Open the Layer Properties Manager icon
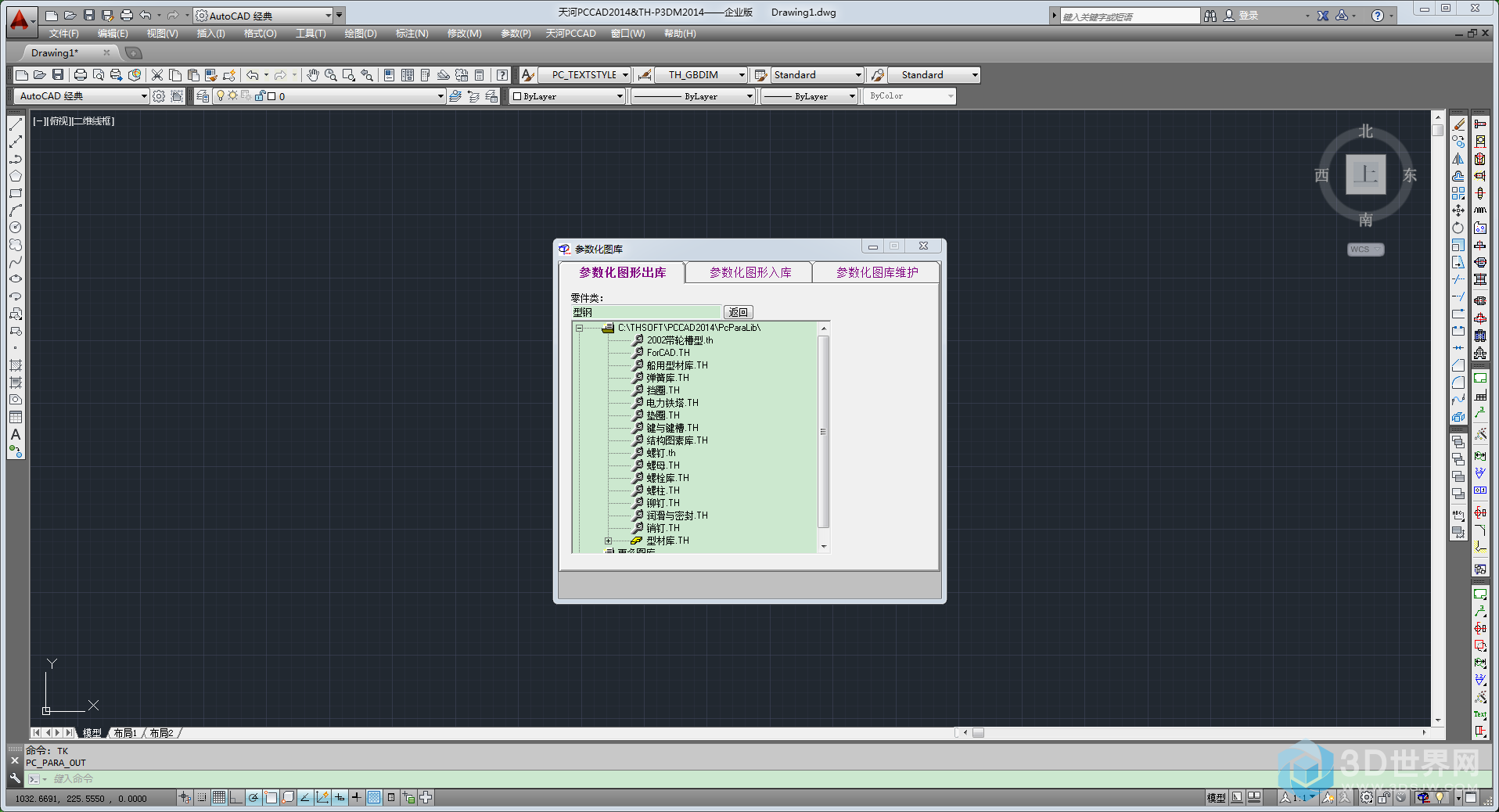The width and height of the screenshot is (1499, 812). coord(203,96)
